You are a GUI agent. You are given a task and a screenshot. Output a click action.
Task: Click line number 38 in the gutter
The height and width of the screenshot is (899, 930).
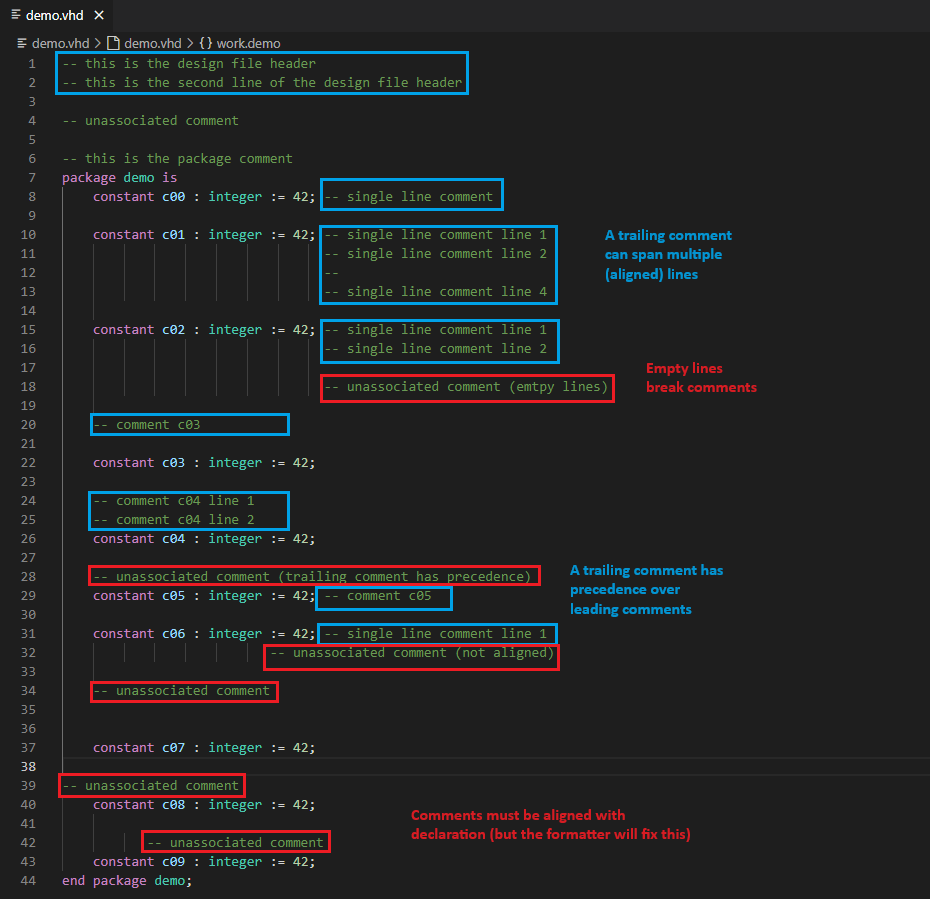point(28,766)
